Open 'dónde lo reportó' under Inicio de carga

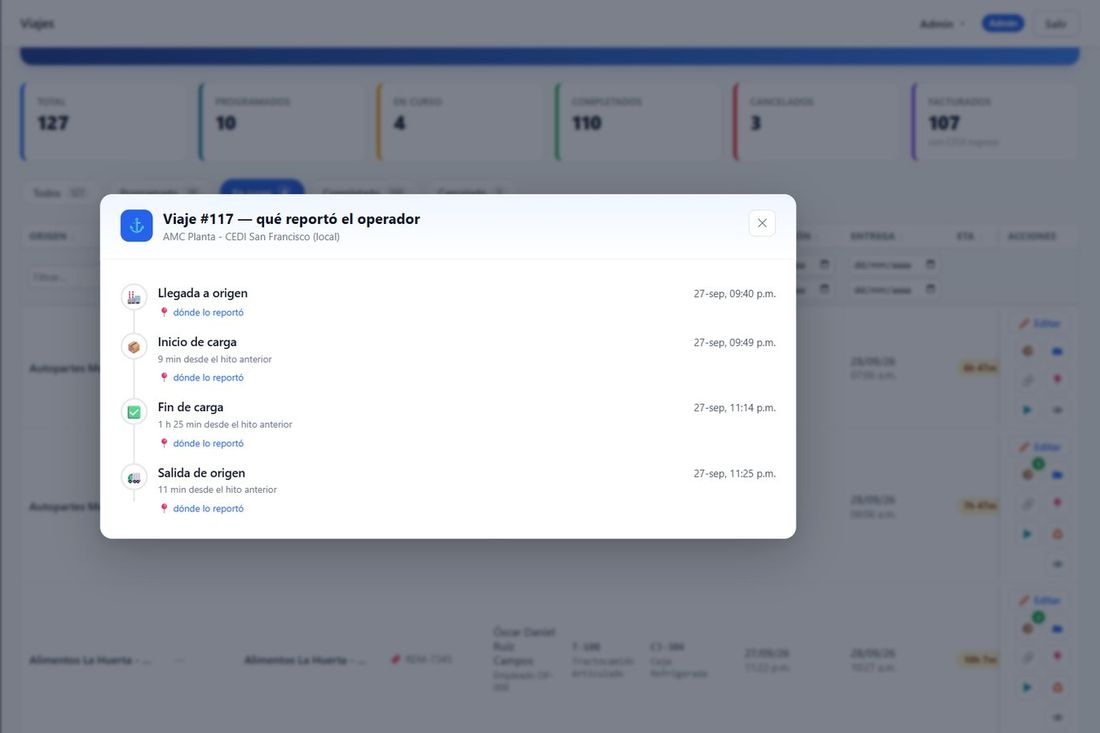coord(208,377)
